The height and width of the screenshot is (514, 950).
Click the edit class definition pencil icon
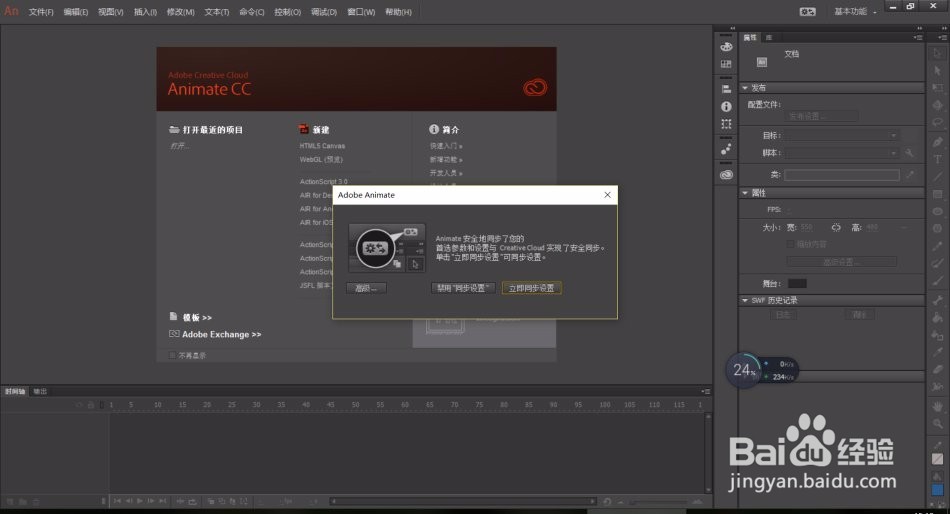[909, 175]
